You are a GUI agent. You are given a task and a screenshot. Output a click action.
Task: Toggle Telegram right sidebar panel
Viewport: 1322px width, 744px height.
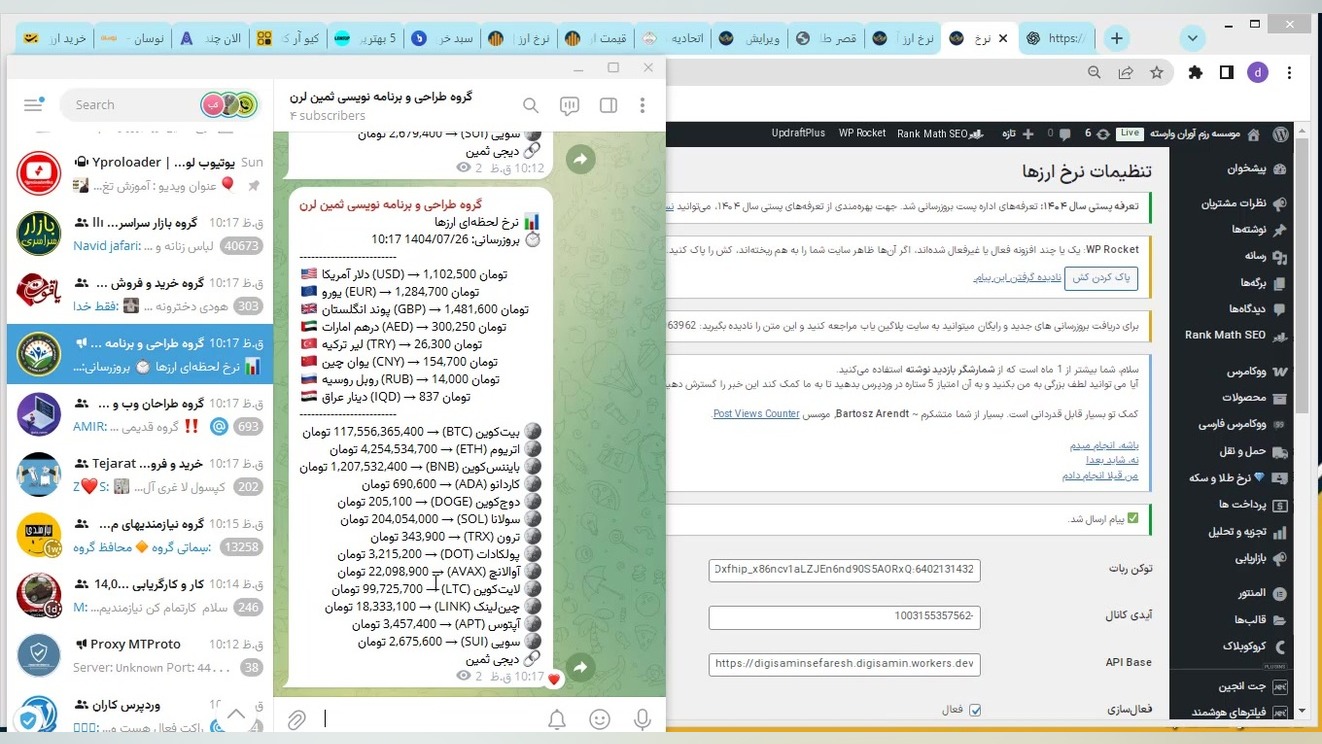point(608,106)
